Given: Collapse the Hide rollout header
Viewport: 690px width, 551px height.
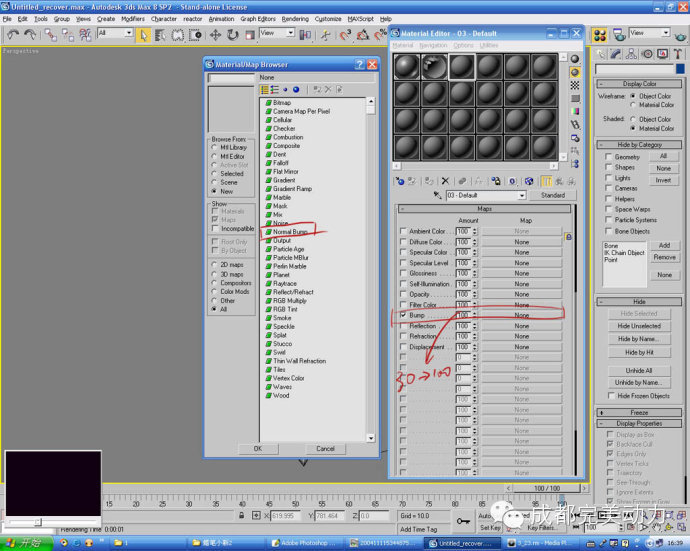Looking at the screenshot, I should click(639, 301).
